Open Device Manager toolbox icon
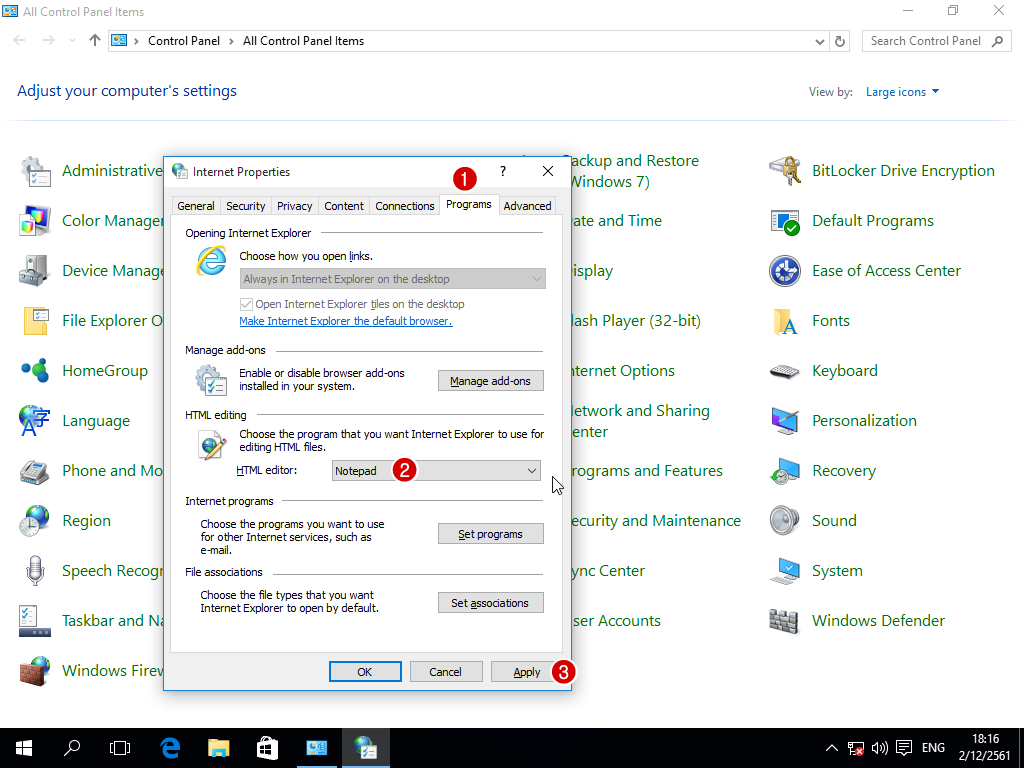Screen dimensions: 1024x768 pyautogui.click(x=35, y=271)
